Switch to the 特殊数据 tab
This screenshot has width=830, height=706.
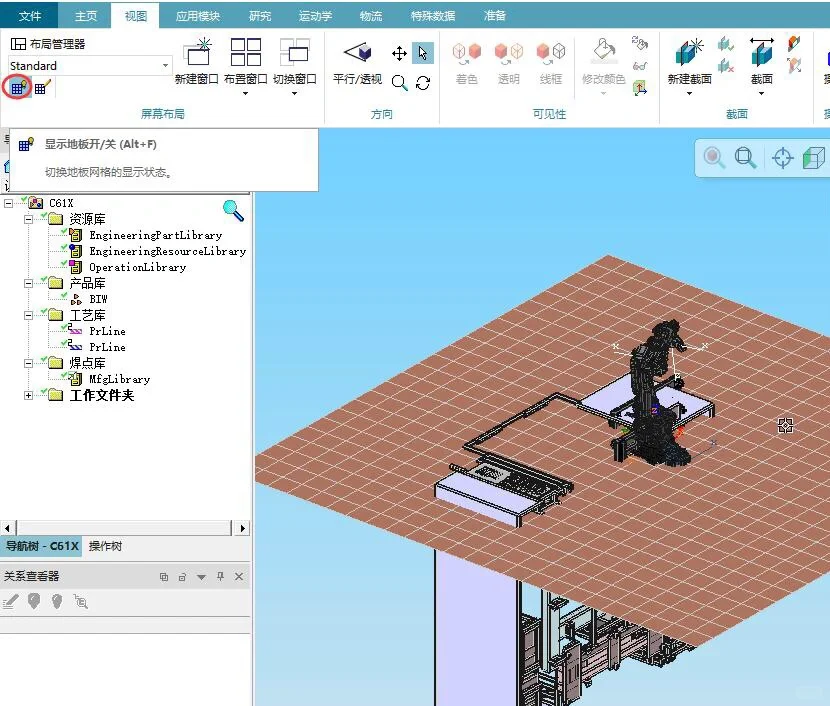point(433,16)
